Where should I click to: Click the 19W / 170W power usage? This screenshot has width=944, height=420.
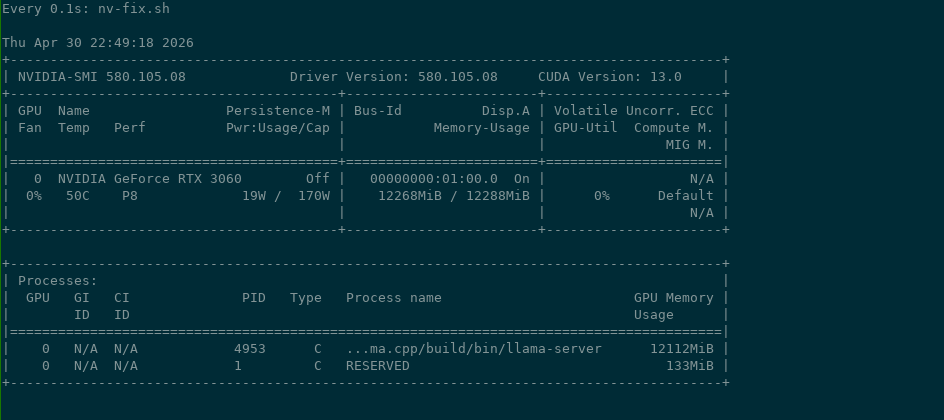pyautogui.click(x=286, y=196)
